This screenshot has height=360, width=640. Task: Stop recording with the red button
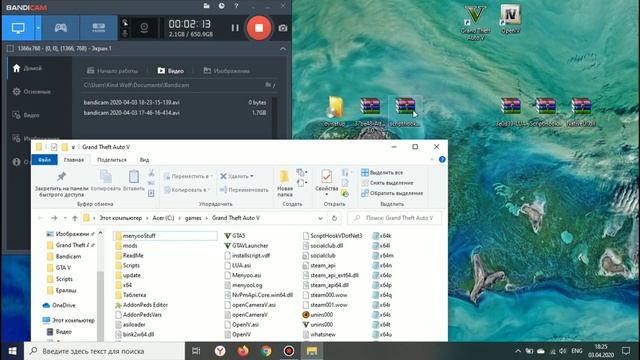259,28
